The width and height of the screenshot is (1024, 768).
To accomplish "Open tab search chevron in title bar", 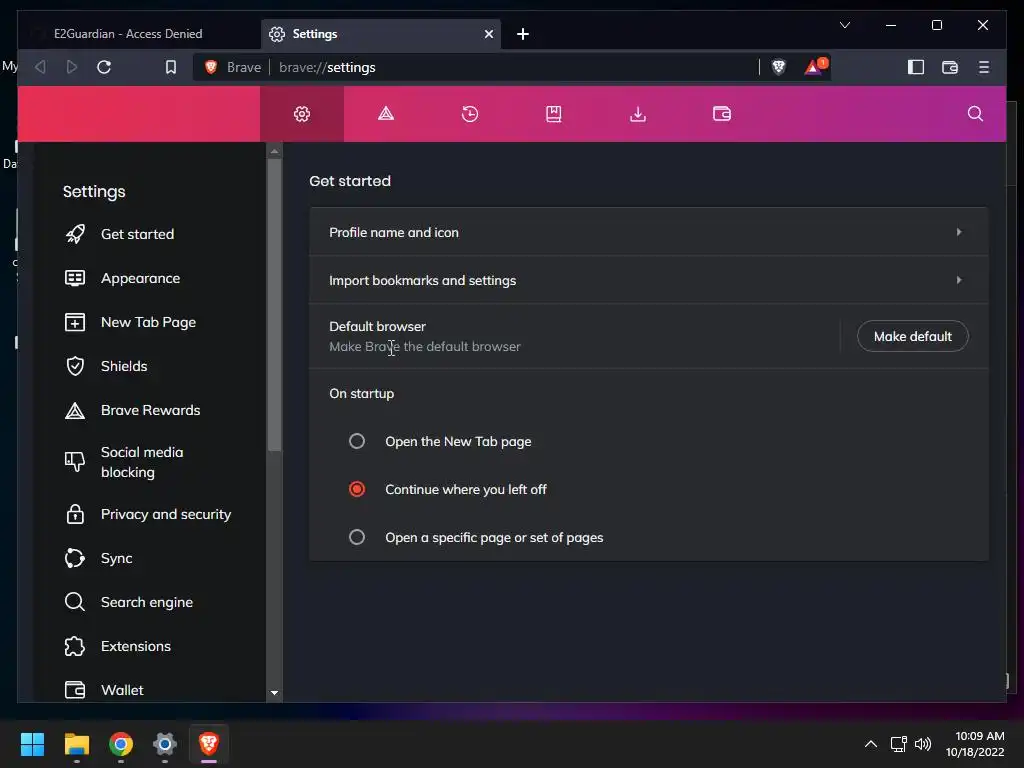I will coord(844,25).
